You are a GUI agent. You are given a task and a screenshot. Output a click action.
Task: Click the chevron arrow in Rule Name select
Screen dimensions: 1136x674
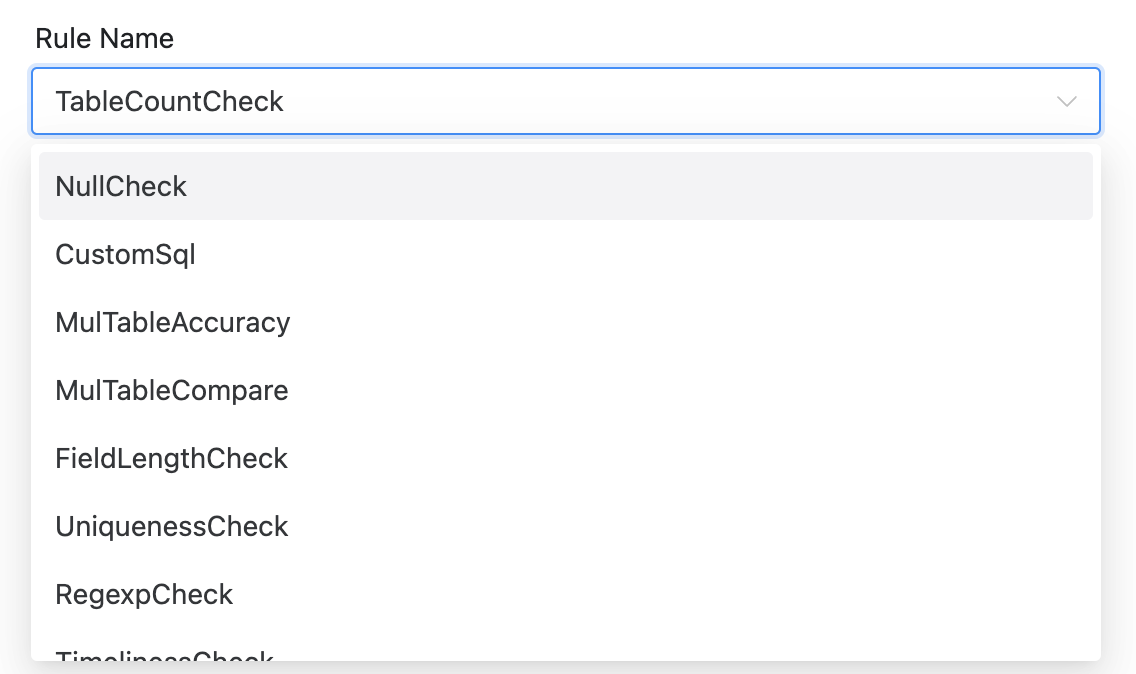pyautogui.click(x=1067, y=101)
